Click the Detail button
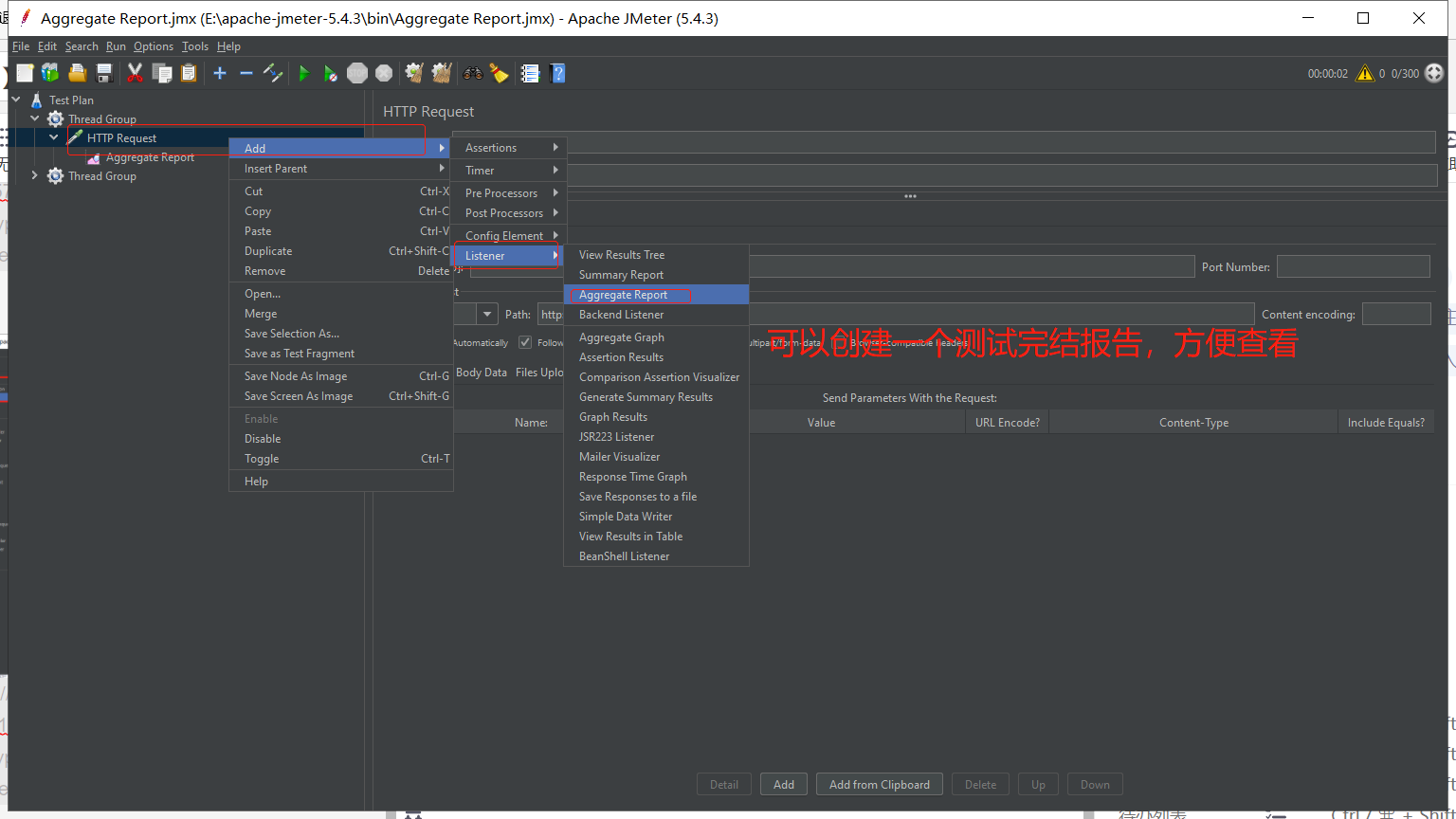 coord(724,785)
